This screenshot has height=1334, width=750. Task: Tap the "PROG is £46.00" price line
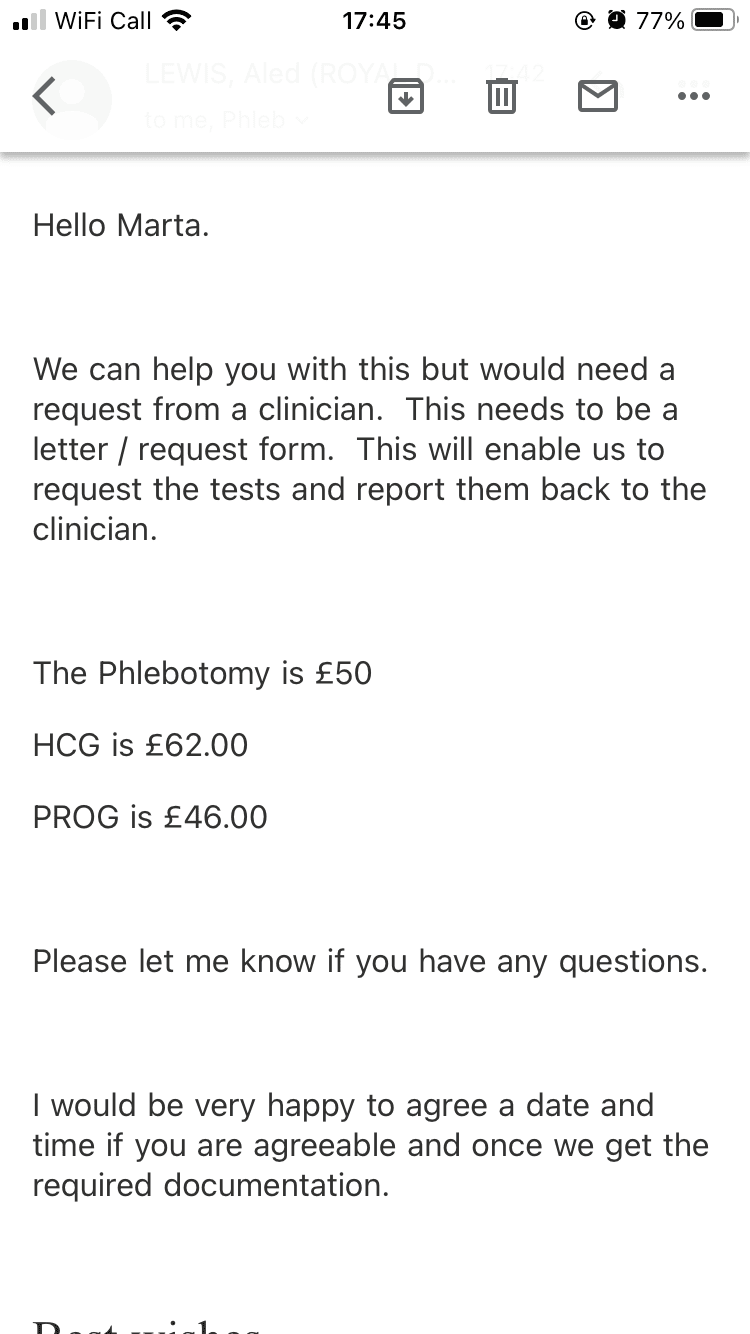coord(150,817)
